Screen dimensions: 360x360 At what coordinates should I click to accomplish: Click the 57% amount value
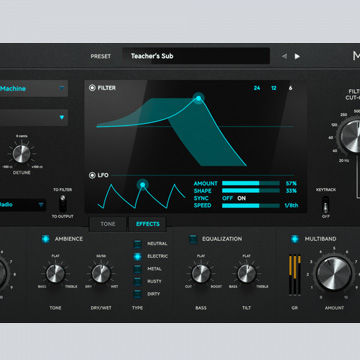point(291,183)
